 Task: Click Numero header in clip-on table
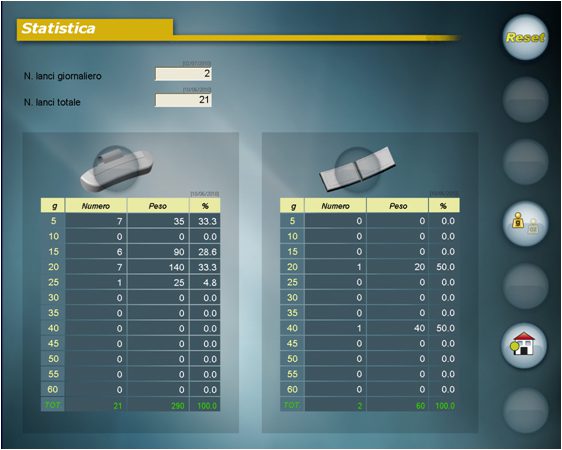pyautogui.click(x=96, y=206)
